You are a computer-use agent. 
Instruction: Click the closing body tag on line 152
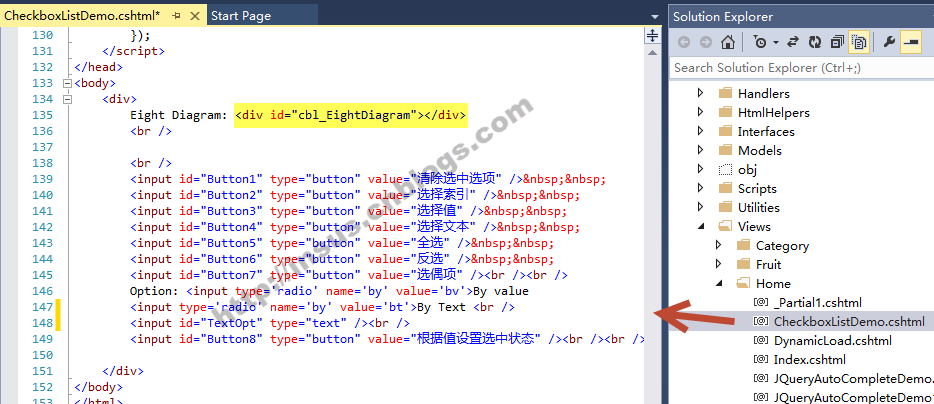[98, 387]
